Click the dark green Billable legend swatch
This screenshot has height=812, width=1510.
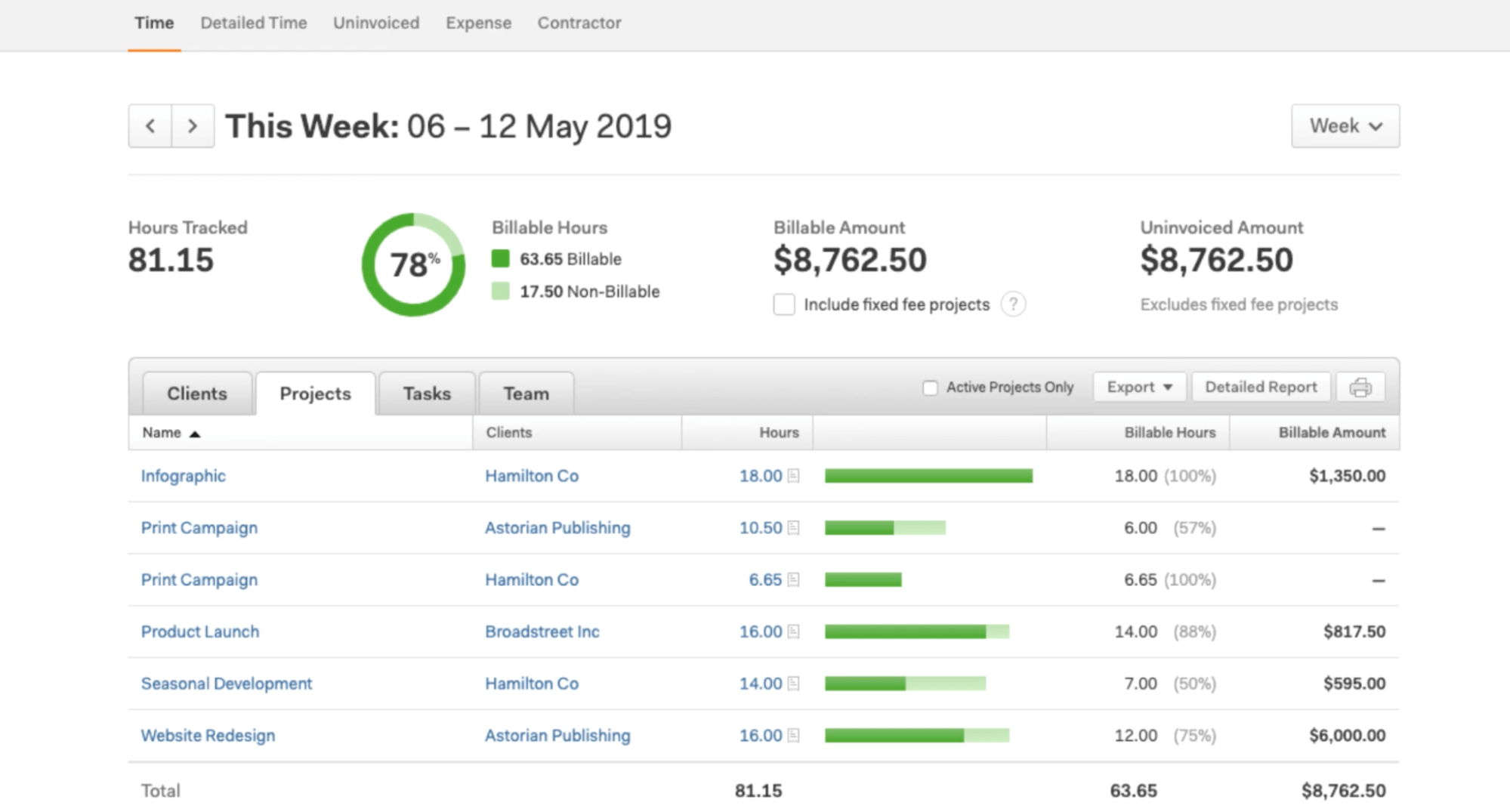click(500, 259)
